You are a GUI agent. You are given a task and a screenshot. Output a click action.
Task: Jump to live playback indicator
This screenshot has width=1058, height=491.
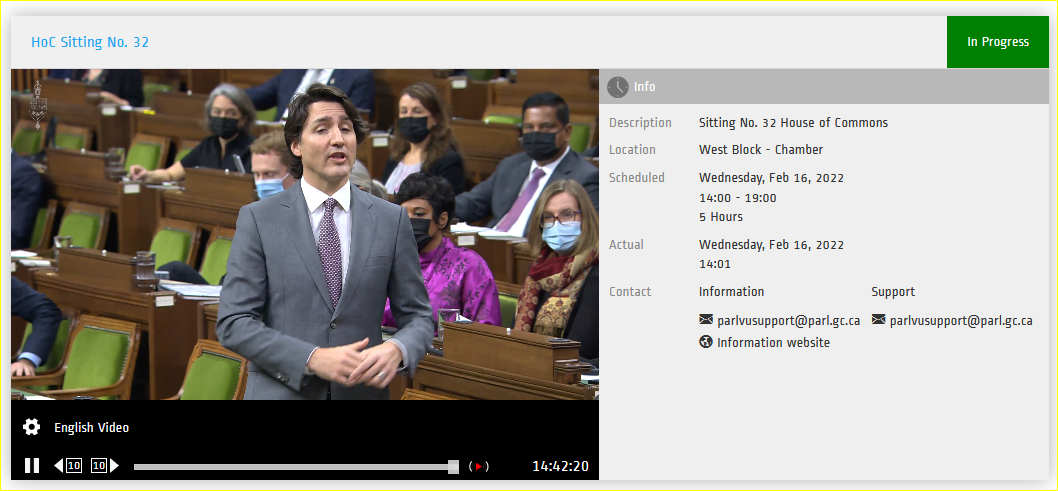[x=478, y=466]
